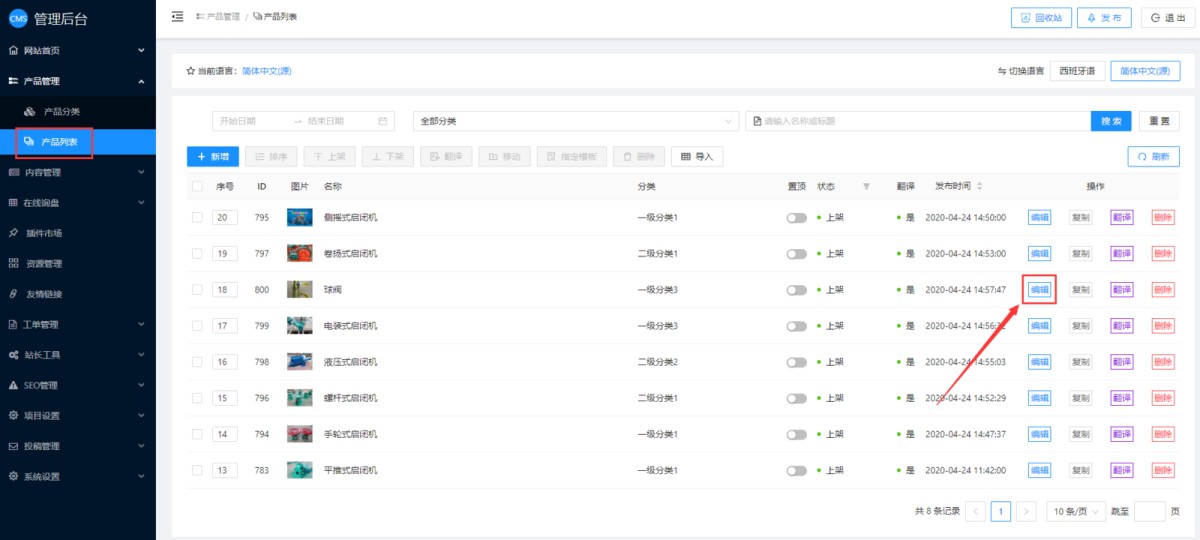Click the blue 新增 button
The height and width of the screenshot is (540, 1200).
pos(212,157)
